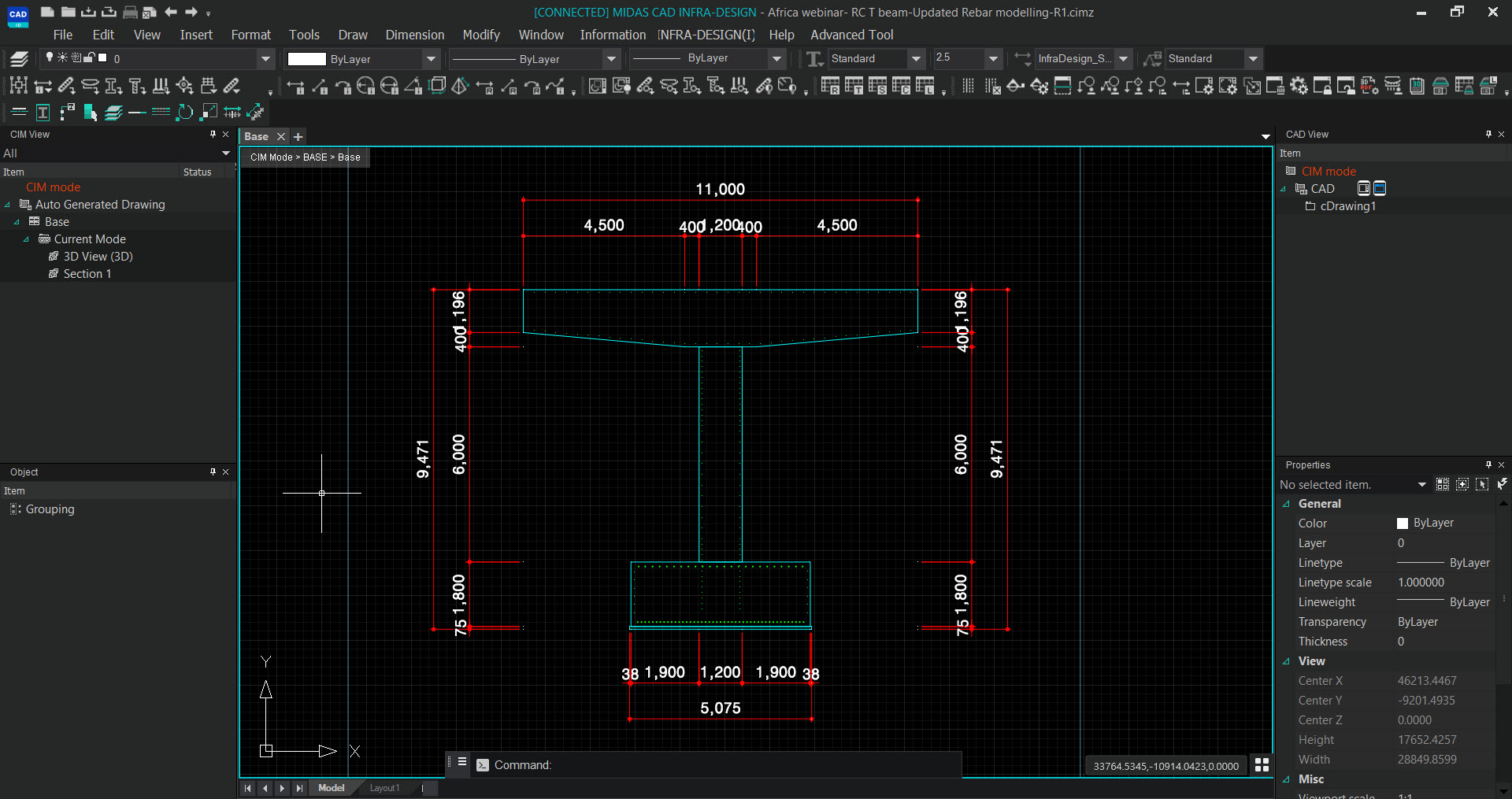Open the INFRA-DESIGN(I) menu

click(707, 35)
